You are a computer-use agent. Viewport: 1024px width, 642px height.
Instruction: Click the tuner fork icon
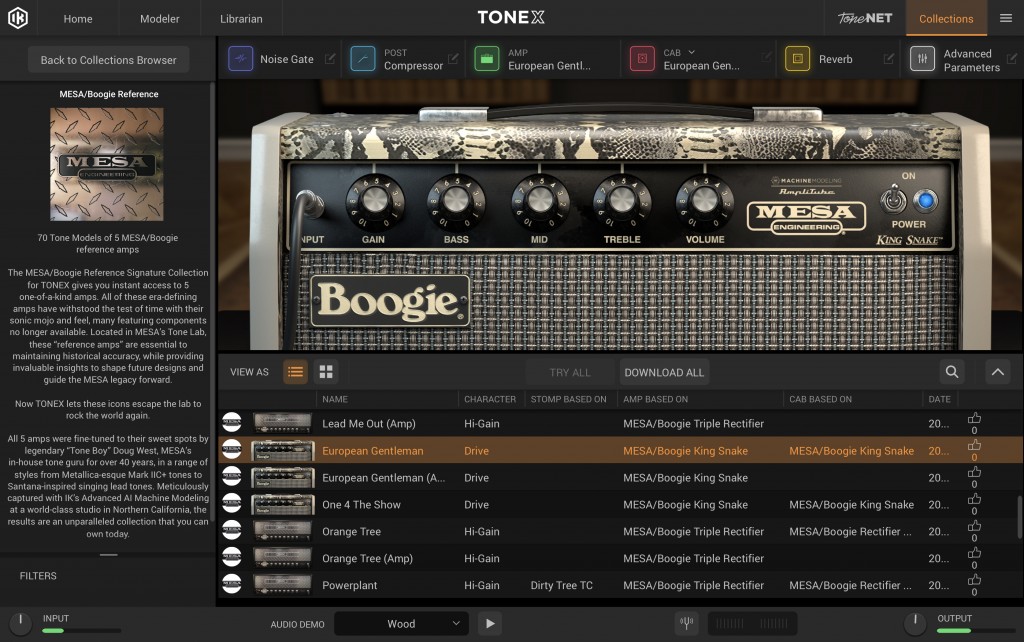686,623
